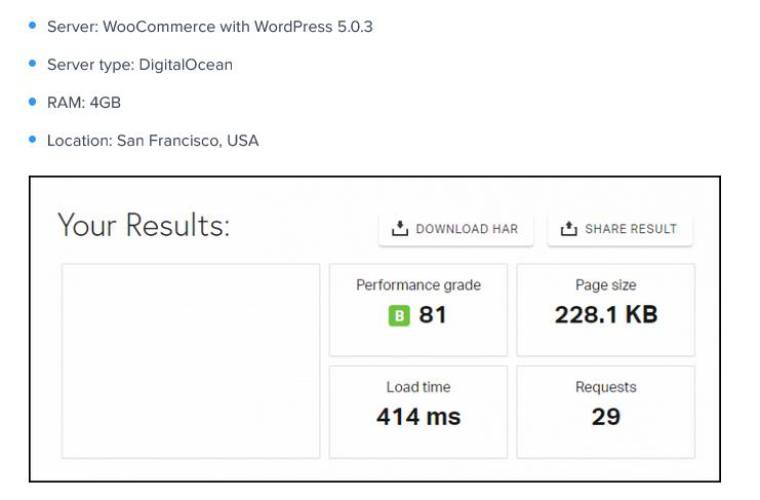Click the Location San Francisco line
760x500 pixels.
pyautogui.click(x=152, y=141)
